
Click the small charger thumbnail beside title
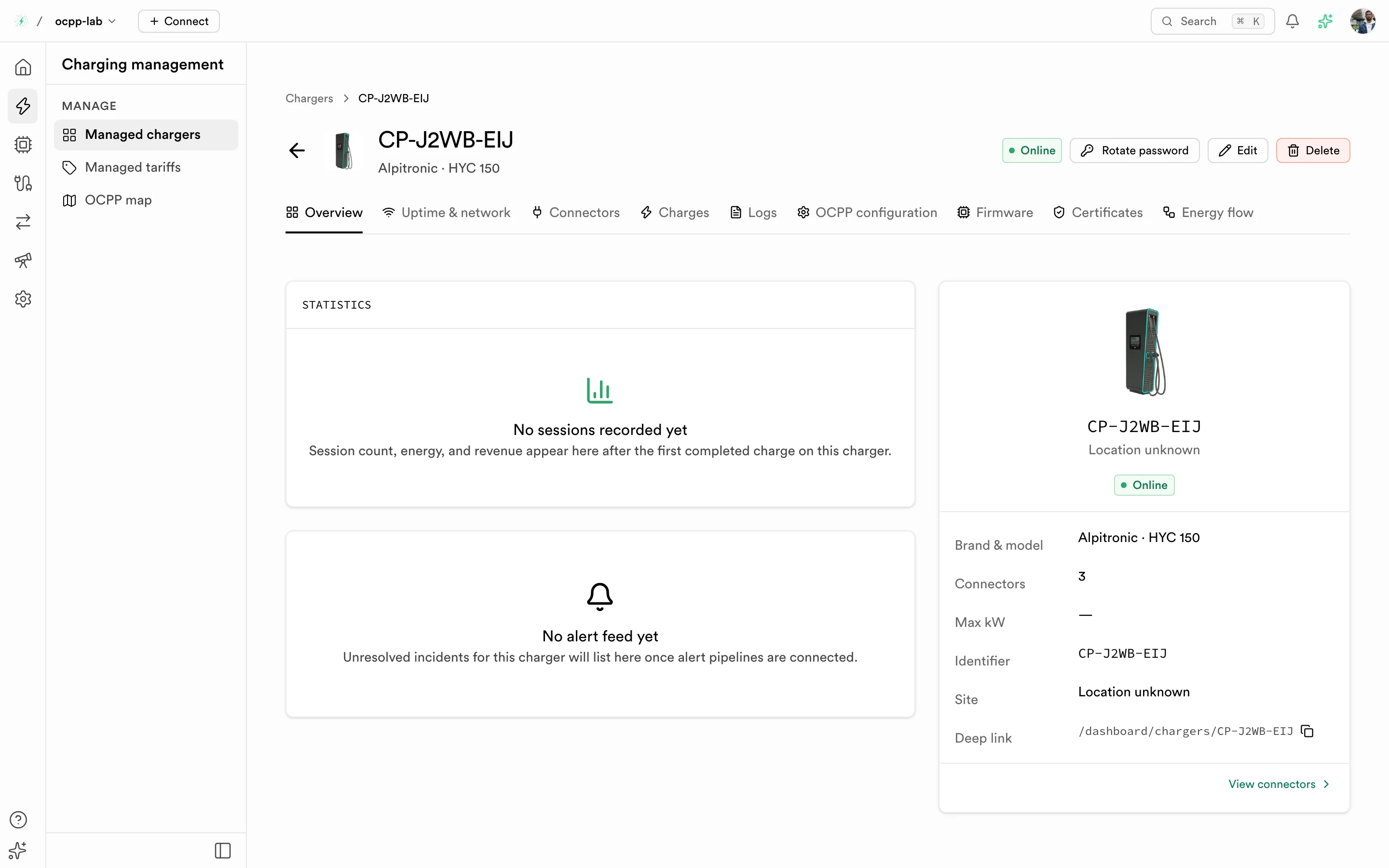point(343,150)
